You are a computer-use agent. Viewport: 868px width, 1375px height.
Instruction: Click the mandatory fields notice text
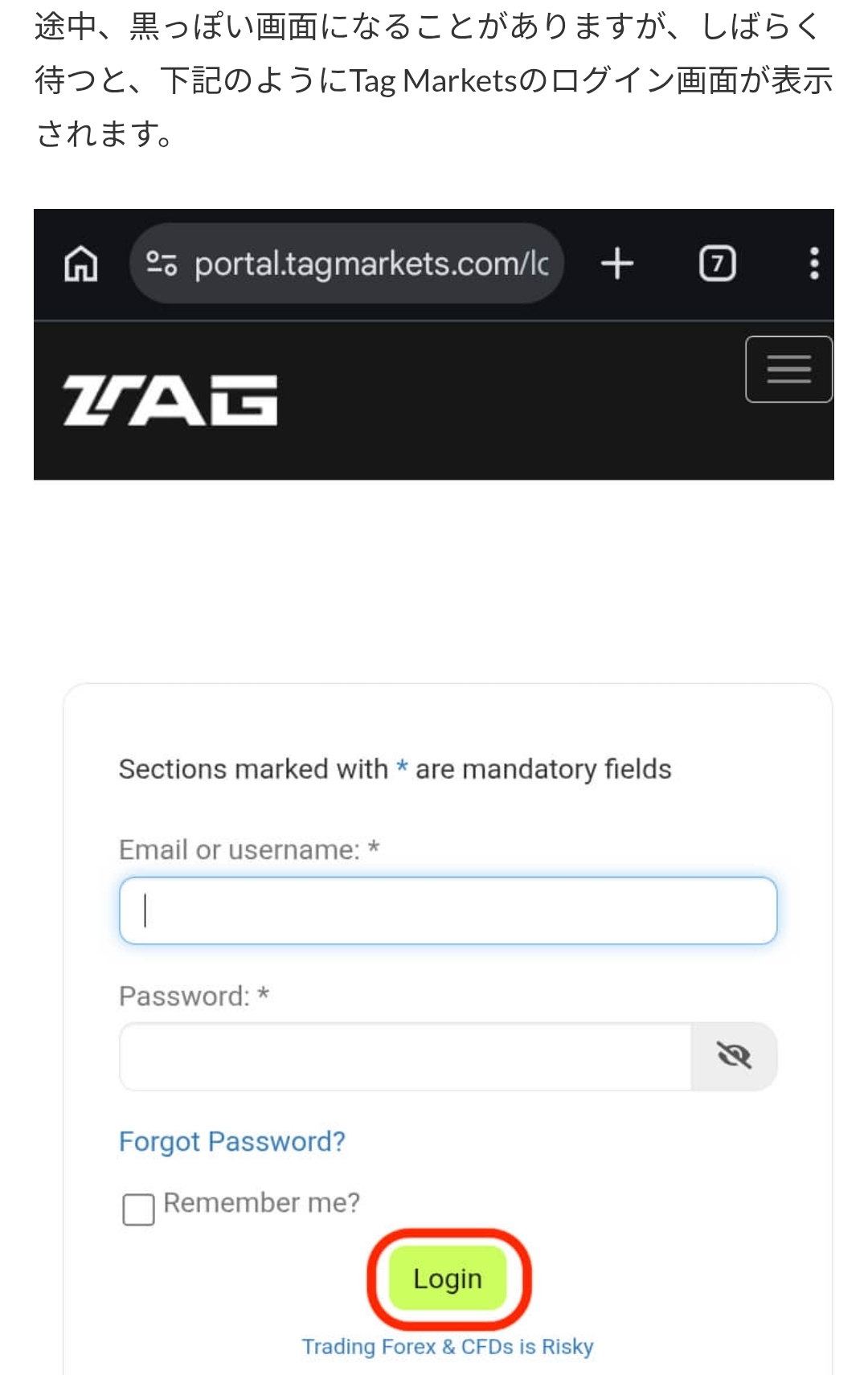395,769
